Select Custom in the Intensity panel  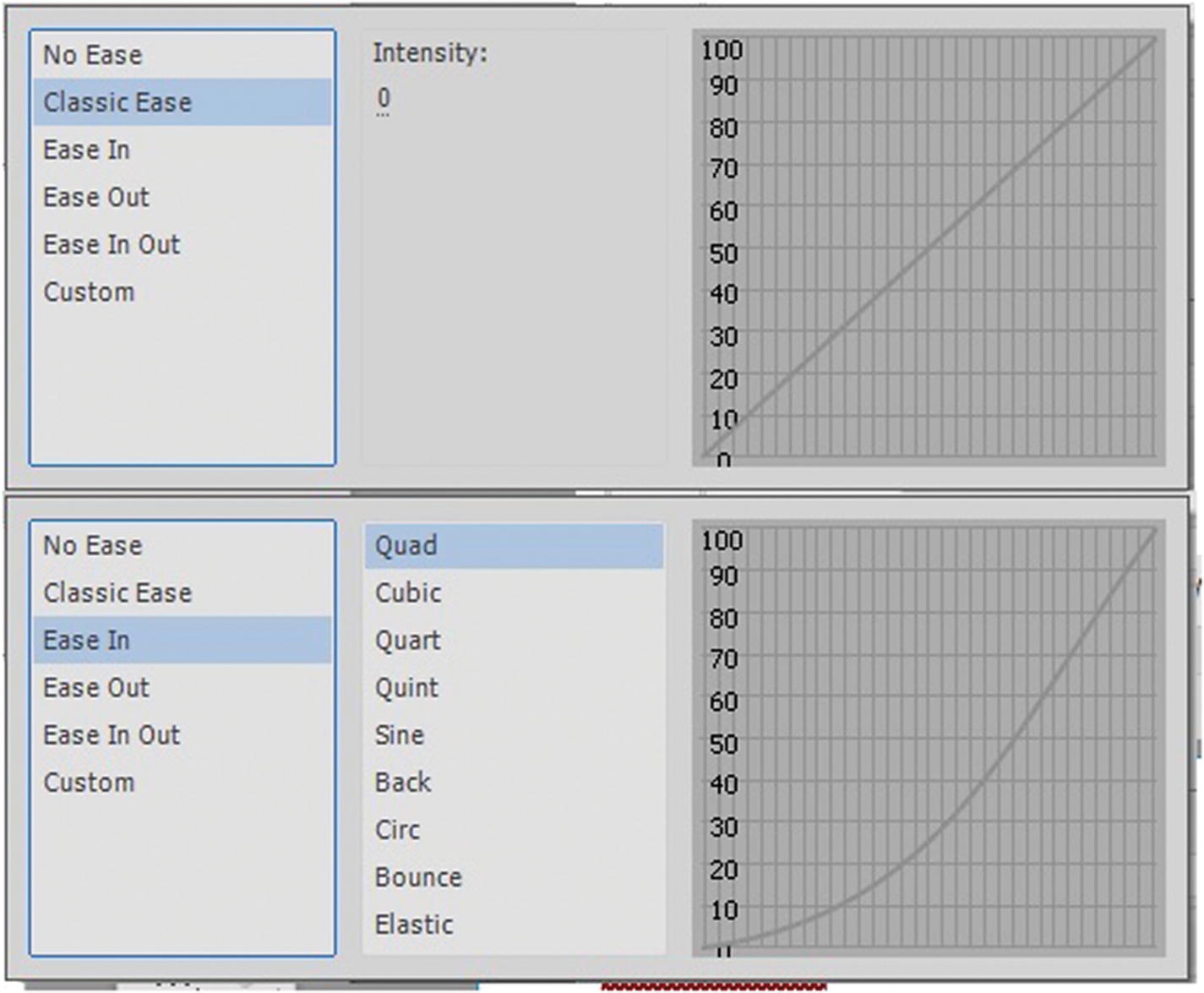(x=89, y=292)
